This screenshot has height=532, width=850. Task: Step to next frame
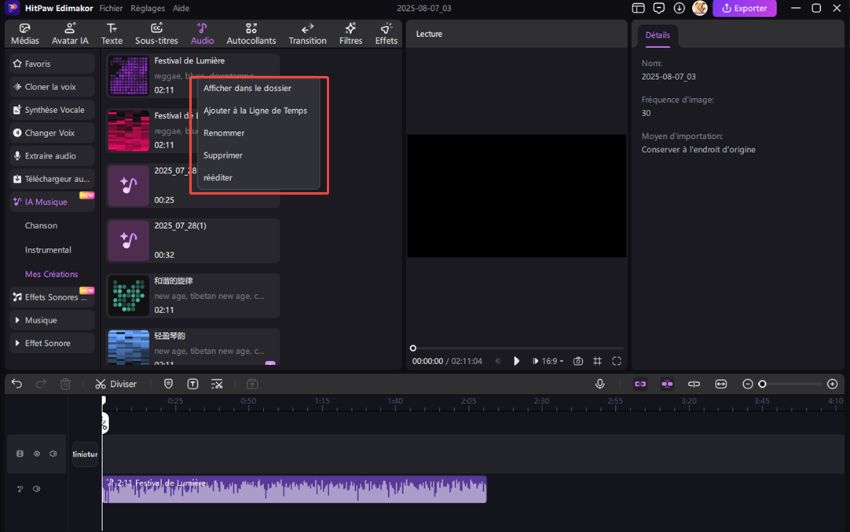tap(535, 361)
